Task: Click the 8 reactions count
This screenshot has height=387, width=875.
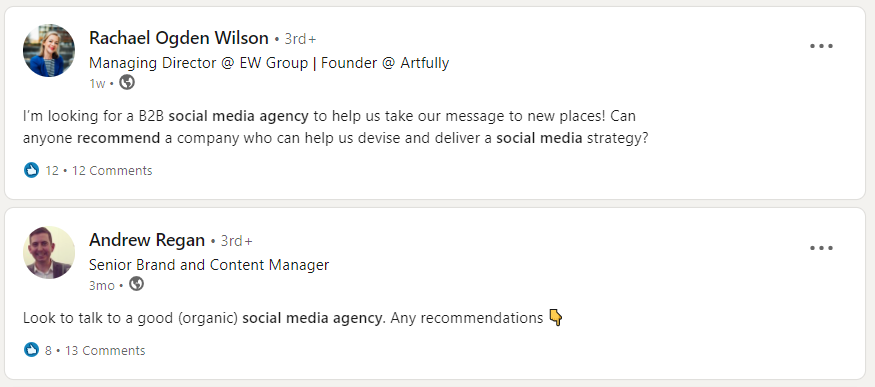Action: tap(49, 351)
